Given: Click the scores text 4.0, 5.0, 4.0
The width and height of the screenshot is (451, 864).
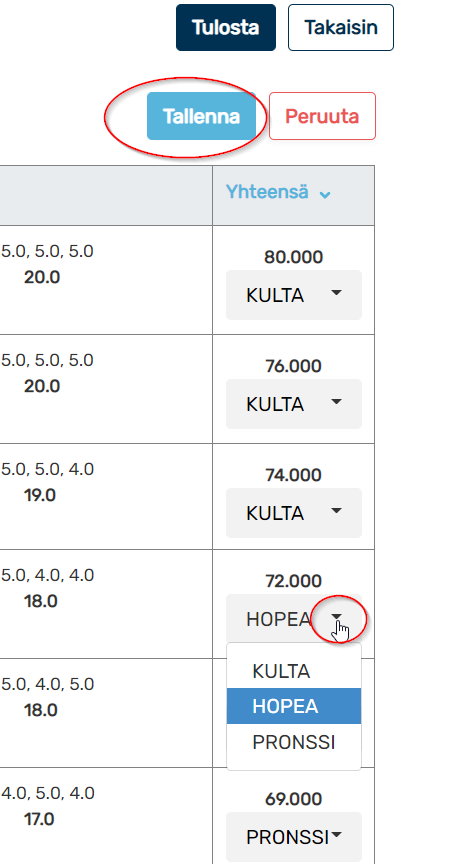Looking at the screenshot, I should coord(47,793).
